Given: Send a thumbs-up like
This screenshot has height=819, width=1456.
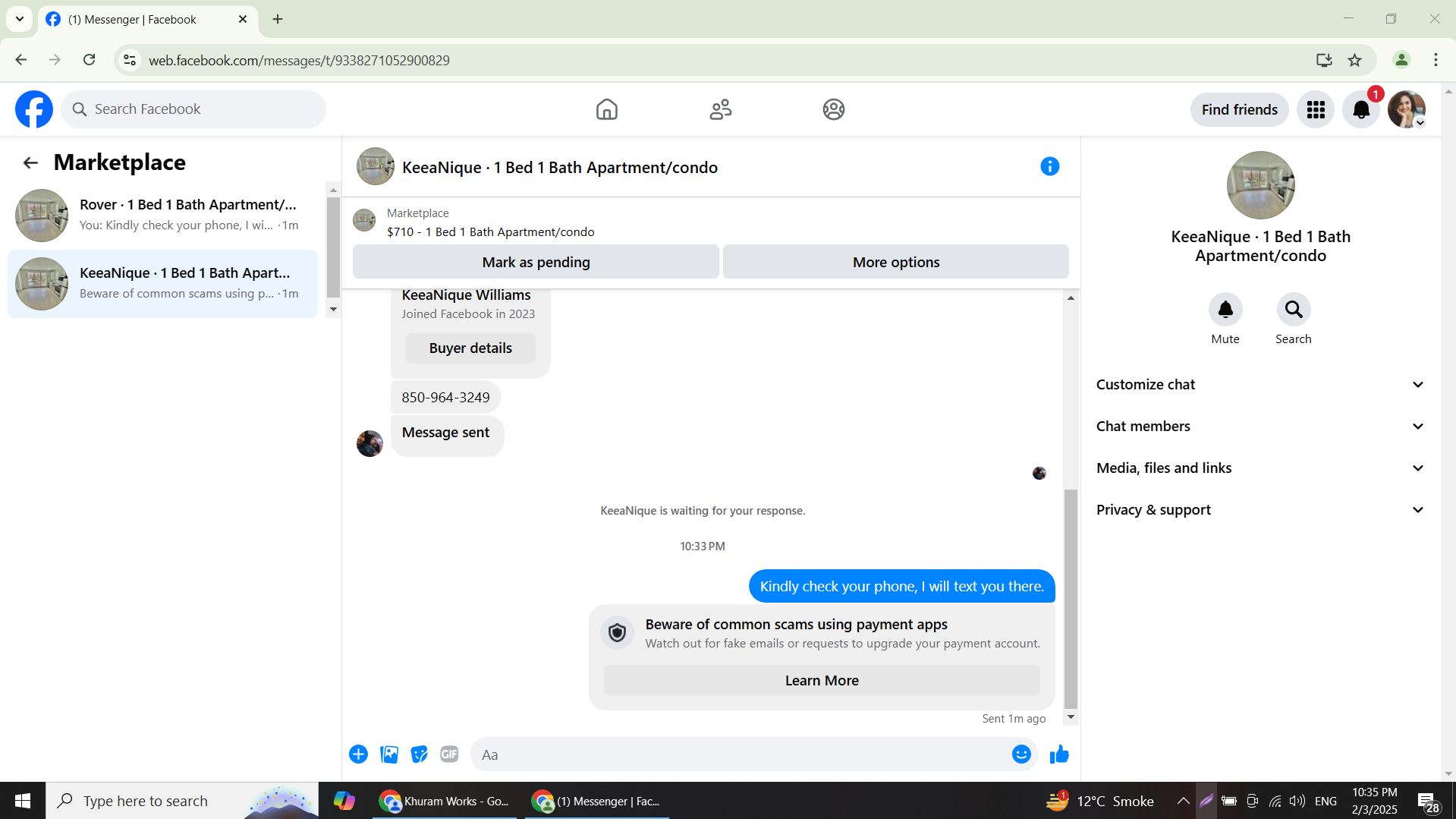Looking at the screenshot, I should click(x=1059, y=754).
